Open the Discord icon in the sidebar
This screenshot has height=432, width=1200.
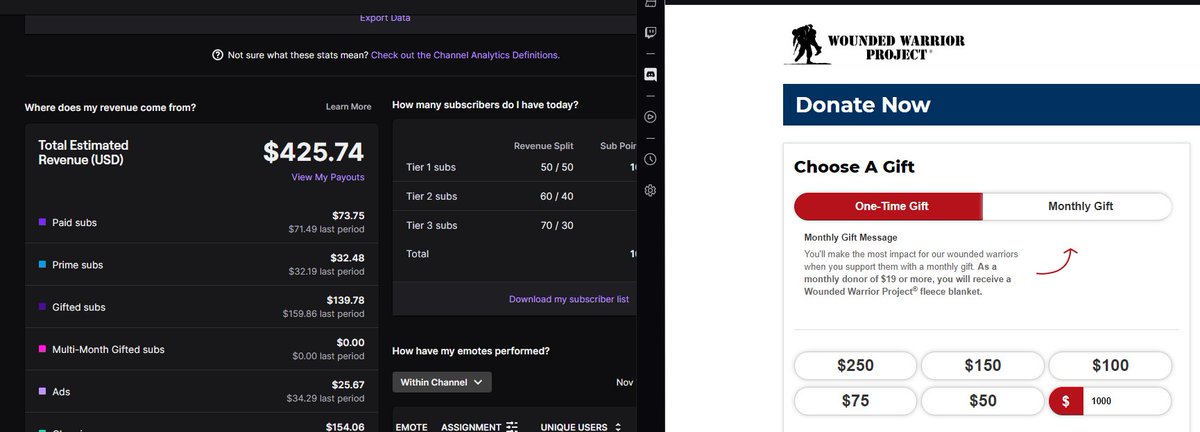650,74
